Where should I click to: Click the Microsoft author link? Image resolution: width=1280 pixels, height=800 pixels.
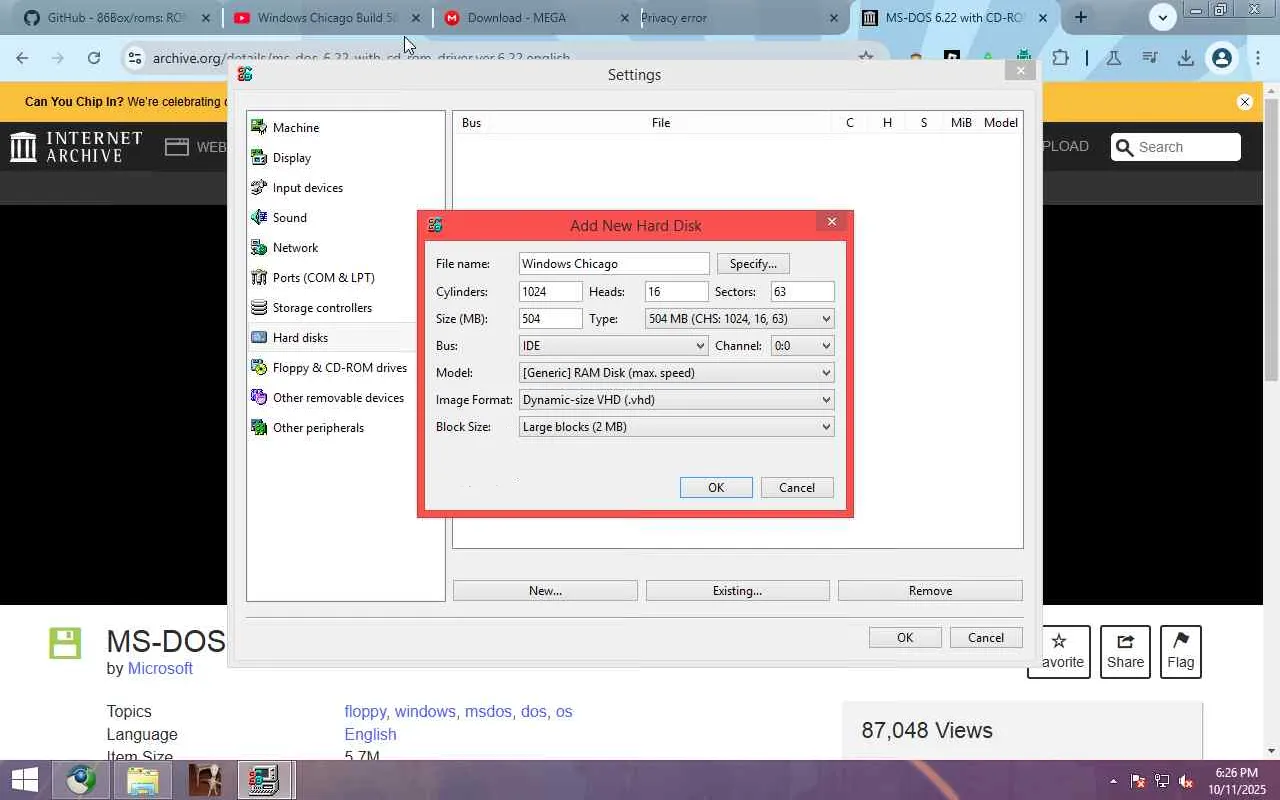pos(160,669)
